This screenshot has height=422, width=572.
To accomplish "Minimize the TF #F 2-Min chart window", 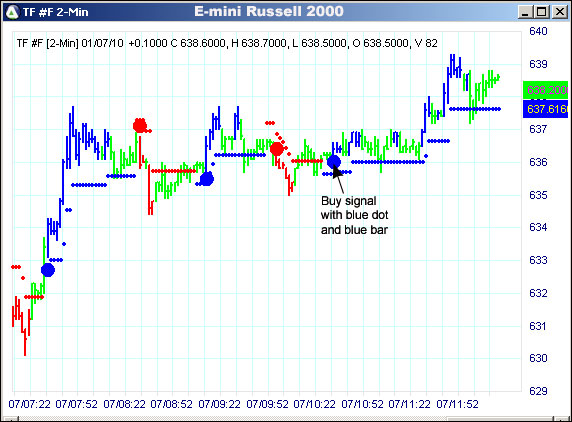I will (525, 12).
